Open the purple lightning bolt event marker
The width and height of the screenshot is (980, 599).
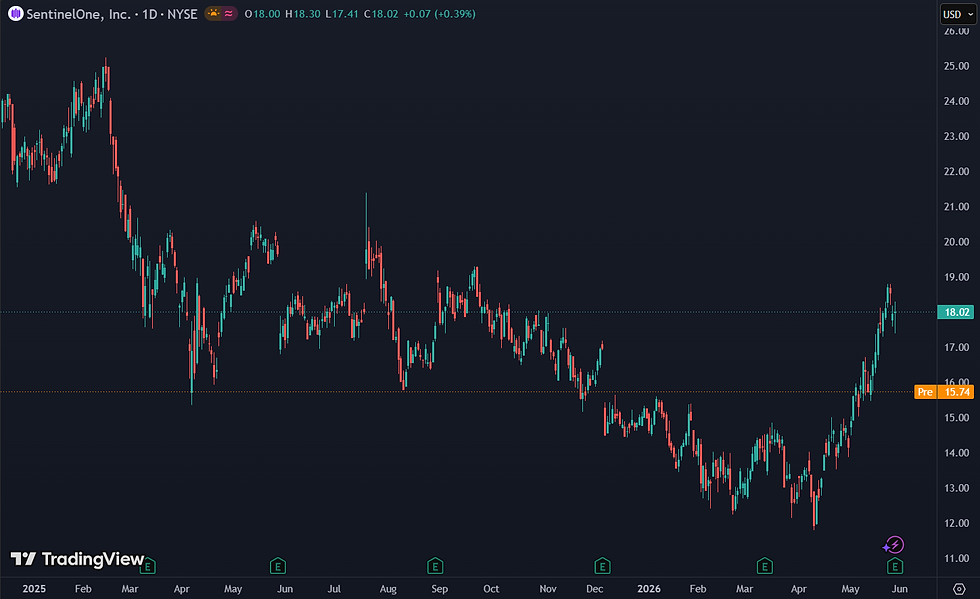pos(894,545)
